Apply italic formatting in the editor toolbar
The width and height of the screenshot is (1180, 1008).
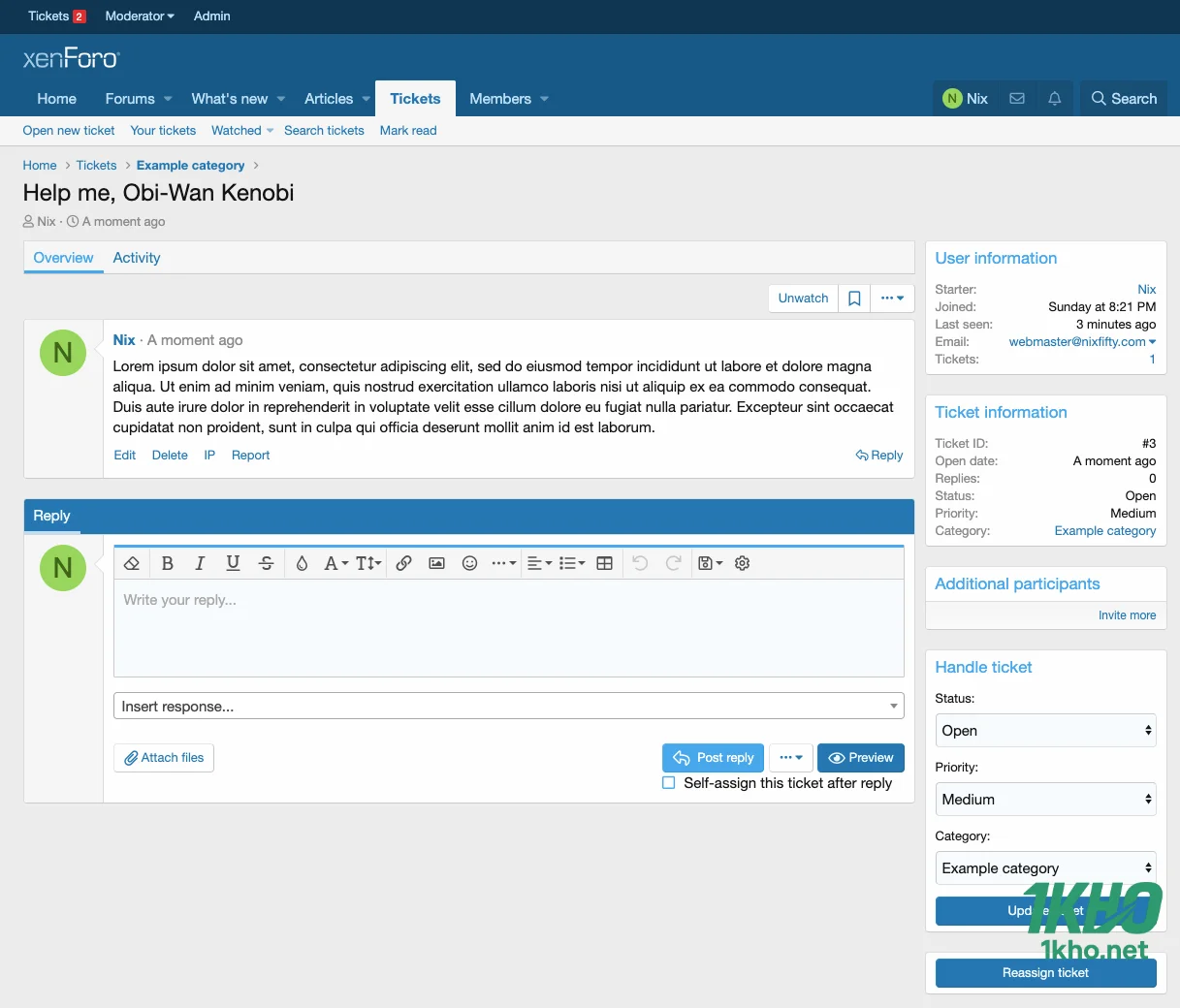(200, 562)
